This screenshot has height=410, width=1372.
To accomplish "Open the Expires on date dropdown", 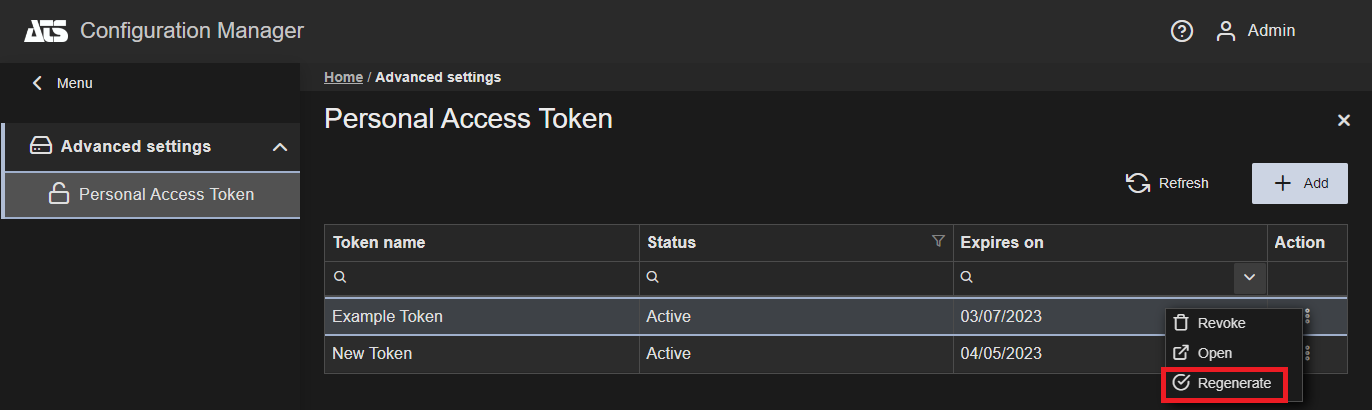I will click(1248, 277).
